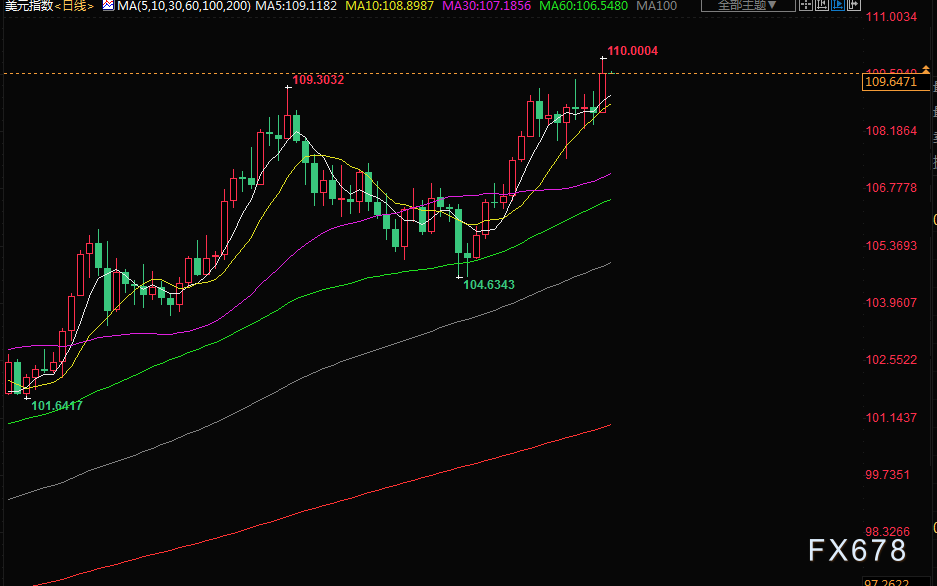This screenshot has height=586, width=937.
Task: Click the 109.3032 peak label
Action: pos(317,79)
